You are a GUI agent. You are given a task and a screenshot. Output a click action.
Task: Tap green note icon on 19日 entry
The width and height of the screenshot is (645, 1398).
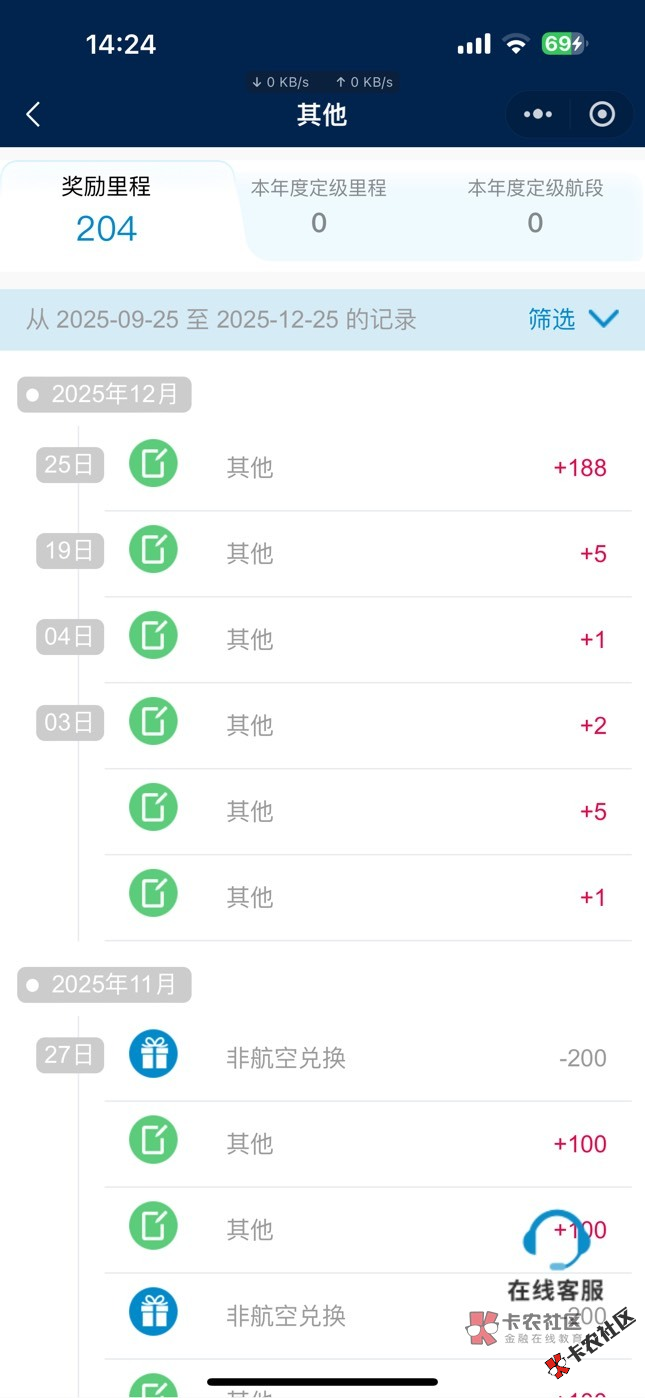[x=153, y=551]
